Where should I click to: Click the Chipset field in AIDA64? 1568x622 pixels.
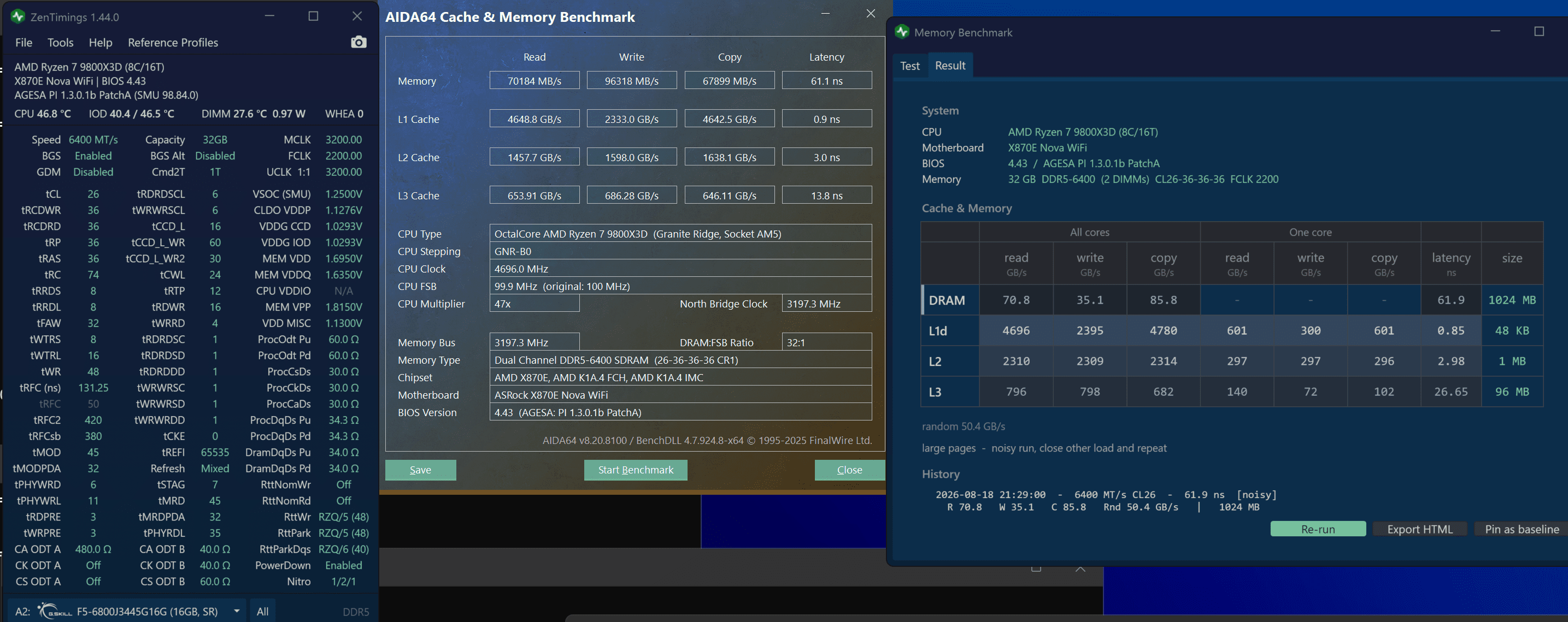point(680,377)
